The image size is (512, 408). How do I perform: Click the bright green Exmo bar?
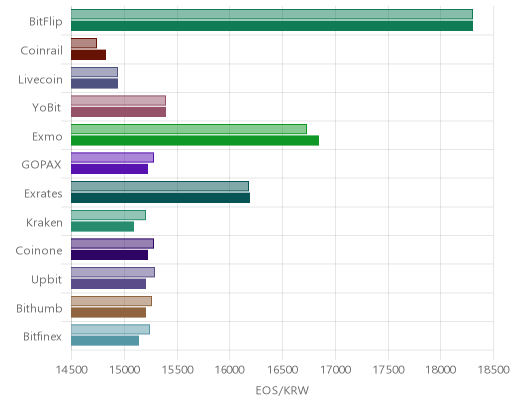click(x=195, y=141)
